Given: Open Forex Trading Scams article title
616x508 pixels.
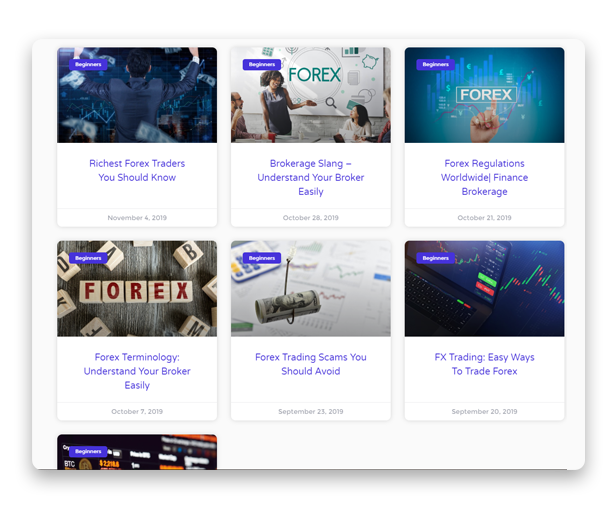Looking at the screenshot, I should [310, 363].
